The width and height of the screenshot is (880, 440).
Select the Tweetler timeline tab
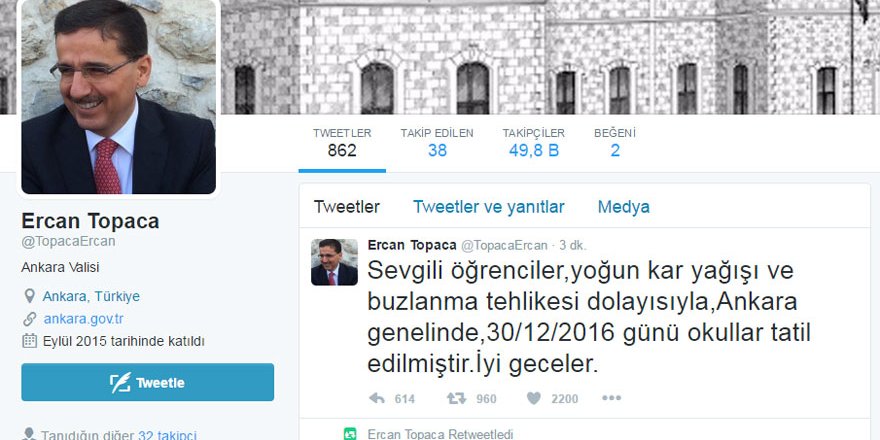point(347,207)
